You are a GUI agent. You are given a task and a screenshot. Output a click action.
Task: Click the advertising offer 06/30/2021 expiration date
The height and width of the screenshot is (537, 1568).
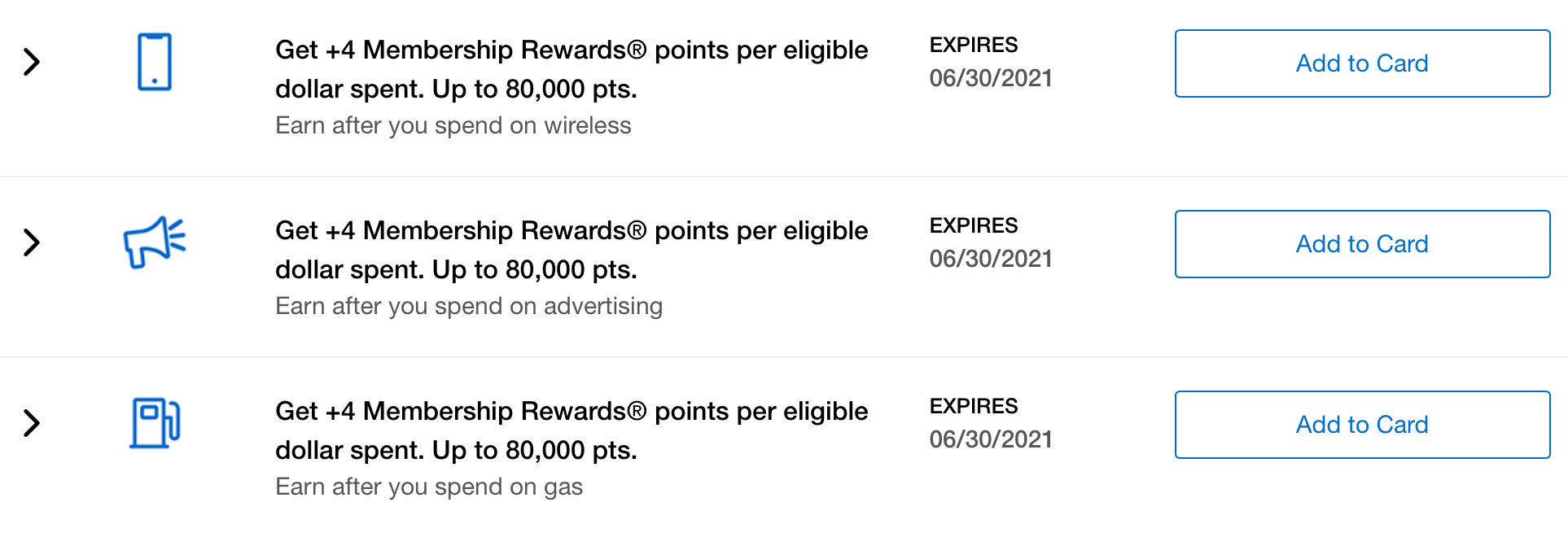[991, 259]
